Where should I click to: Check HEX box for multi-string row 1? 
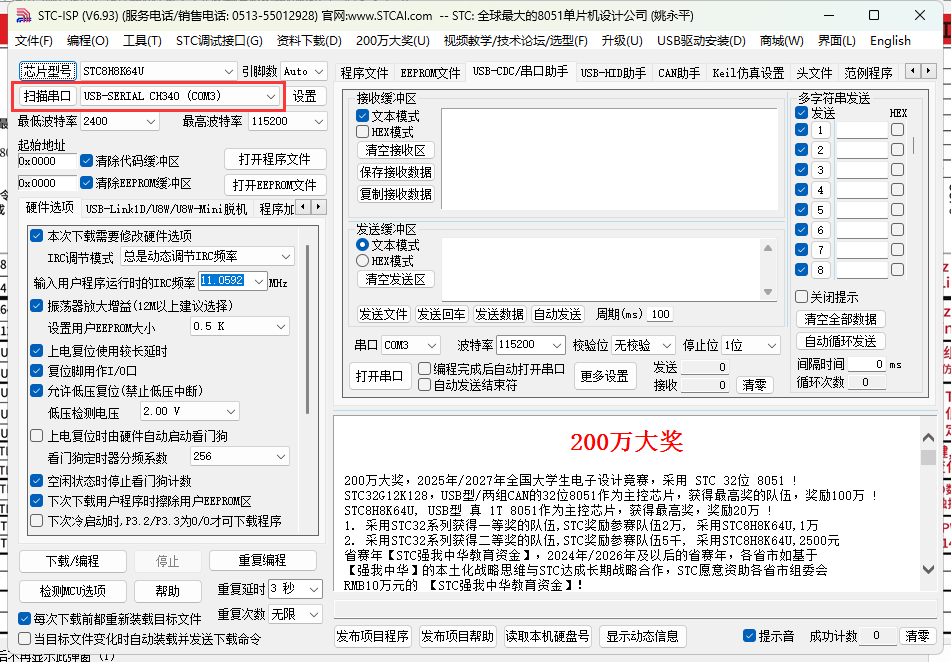pyautogui.click(x=898, y=129)
